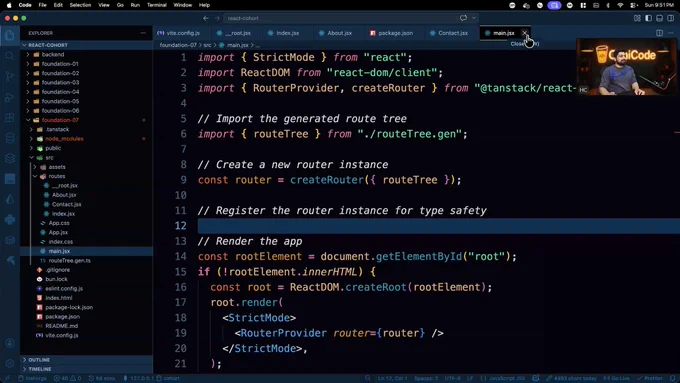Open the stacked layers icon in activity bar
Screen dimensions: 680x383
click(10, 158)
